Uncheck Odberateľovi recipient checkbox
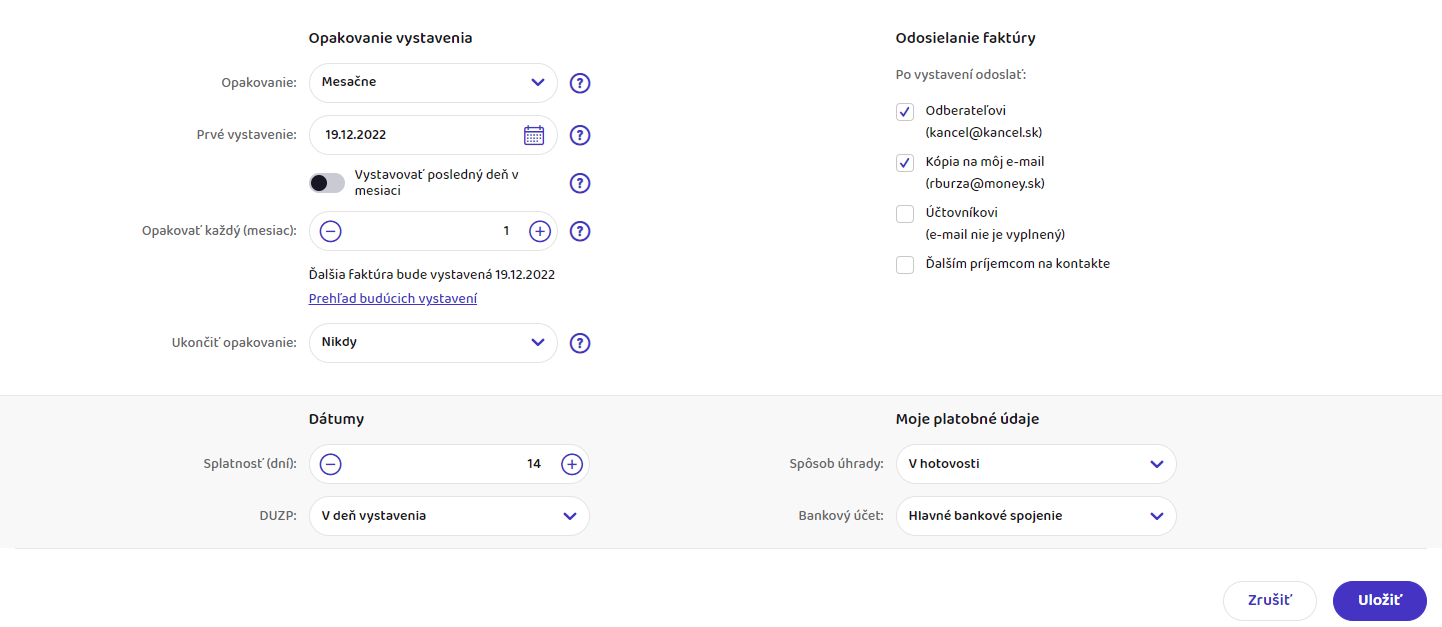The image size is (1442, 627). [x=905, y=112]
